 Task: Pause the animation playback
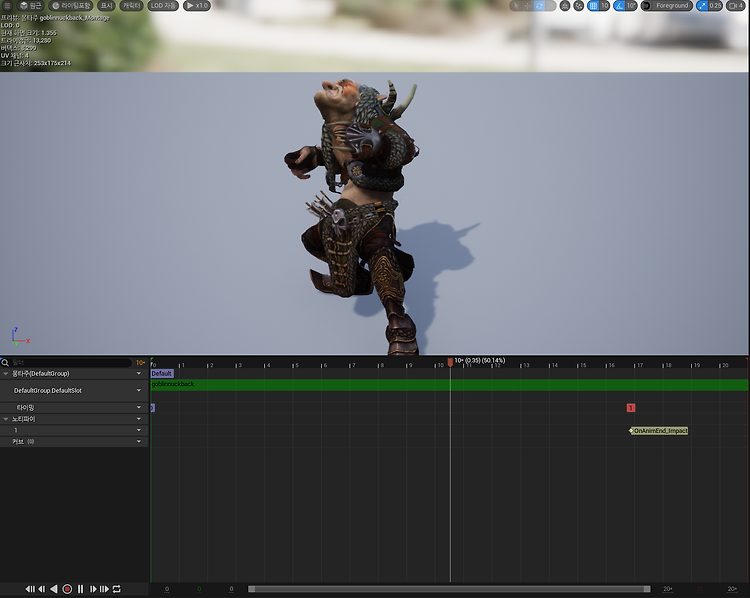click(80, 589)
